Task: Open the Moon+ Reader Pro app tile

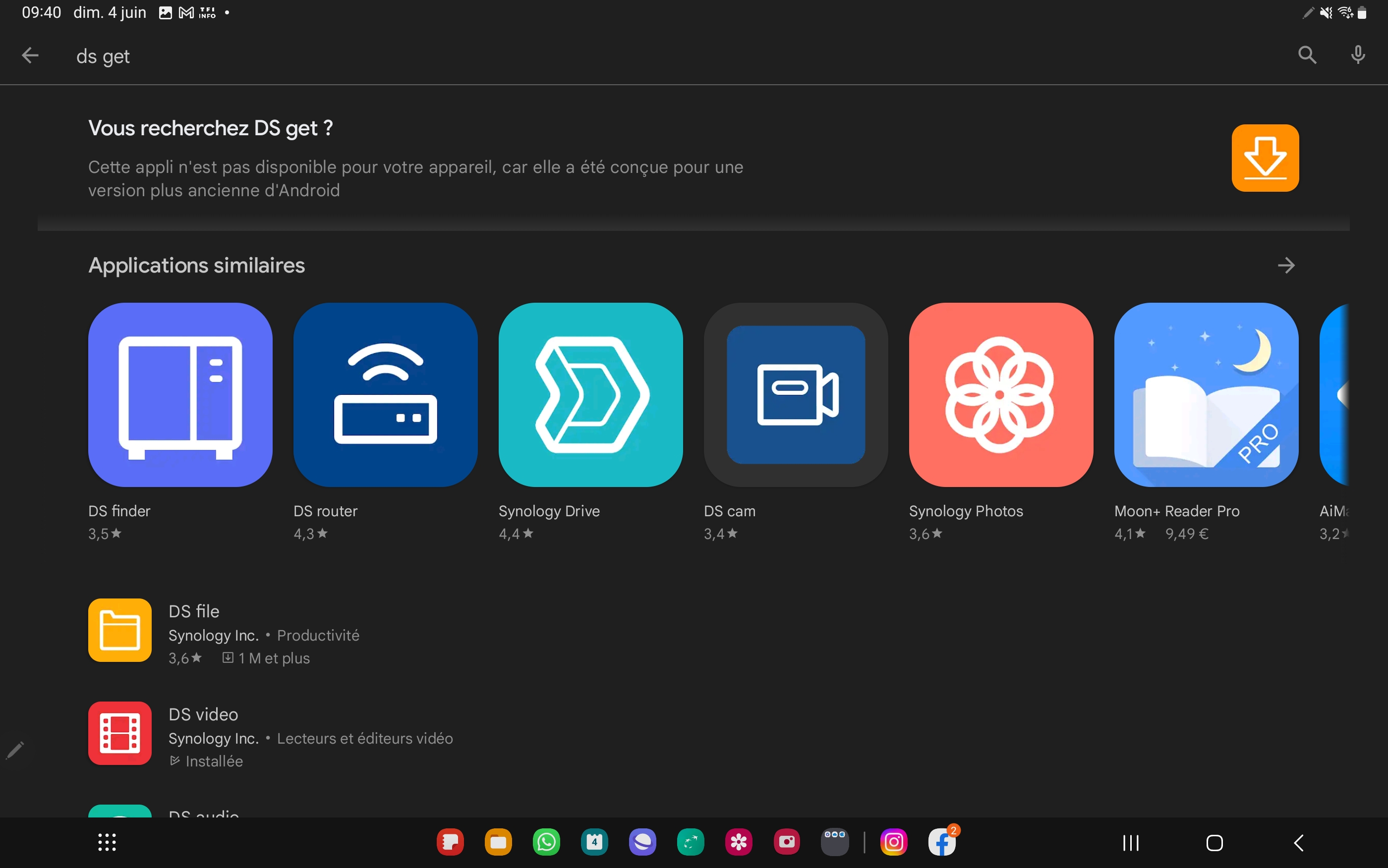Action: 1206,395
